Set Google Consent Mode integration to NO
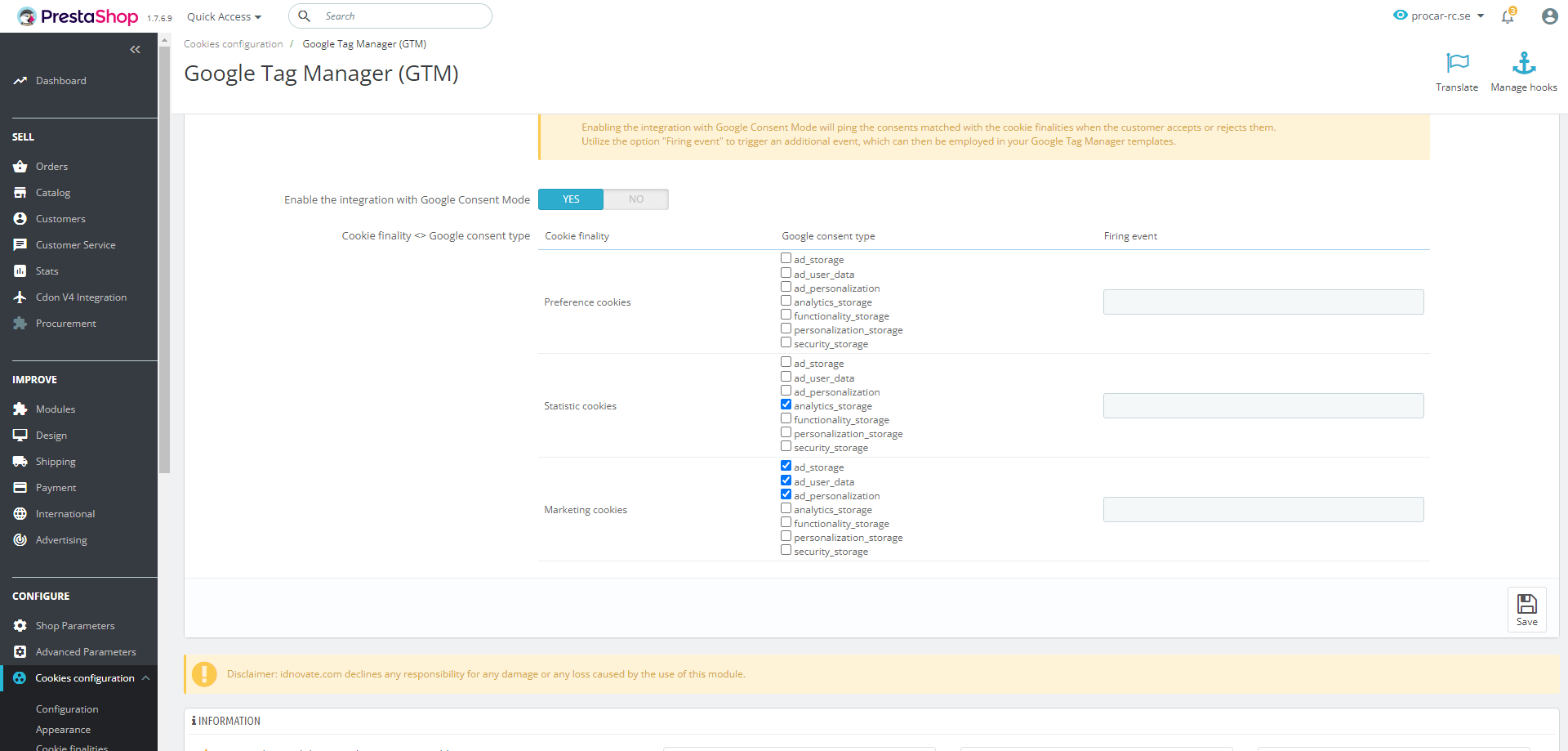 [636, 199]
